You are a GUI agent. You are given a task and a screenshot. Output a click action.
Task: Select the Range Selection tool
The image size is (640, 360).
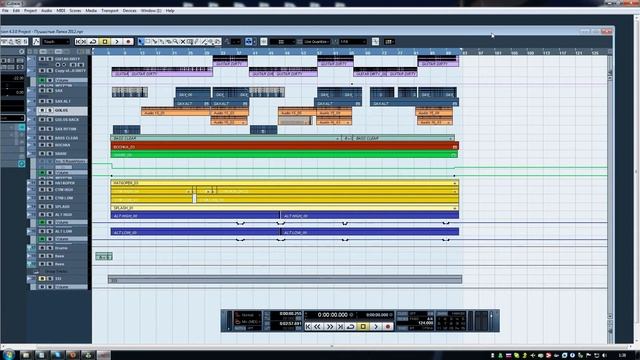(148, 42)
